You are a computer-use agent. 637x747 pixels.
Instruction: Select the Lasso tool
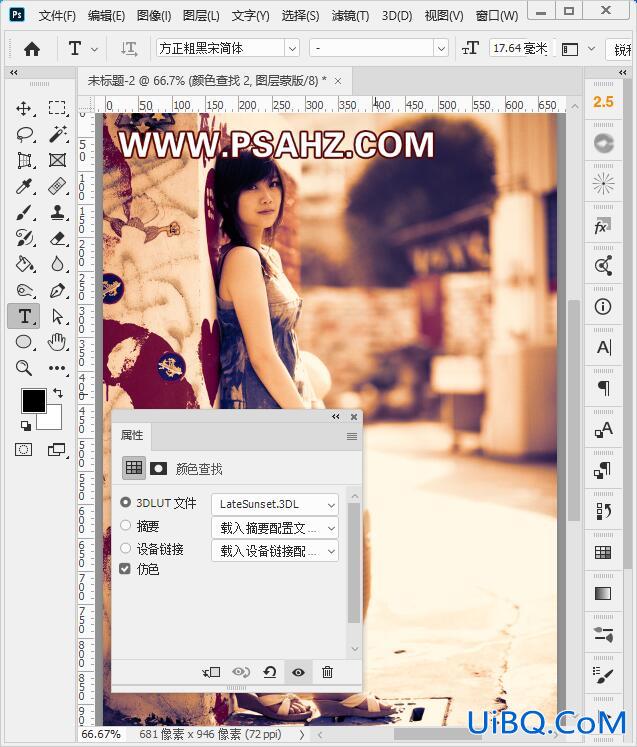[25, 134]
